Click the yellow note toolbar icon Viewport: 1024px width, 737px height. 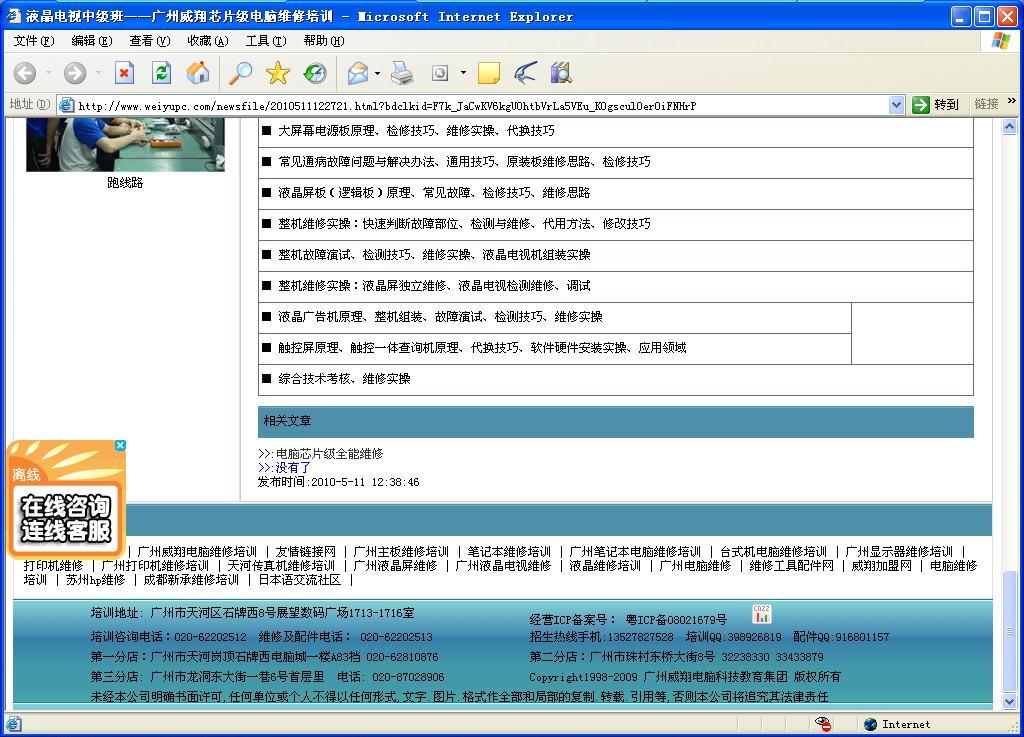[488, 73]
